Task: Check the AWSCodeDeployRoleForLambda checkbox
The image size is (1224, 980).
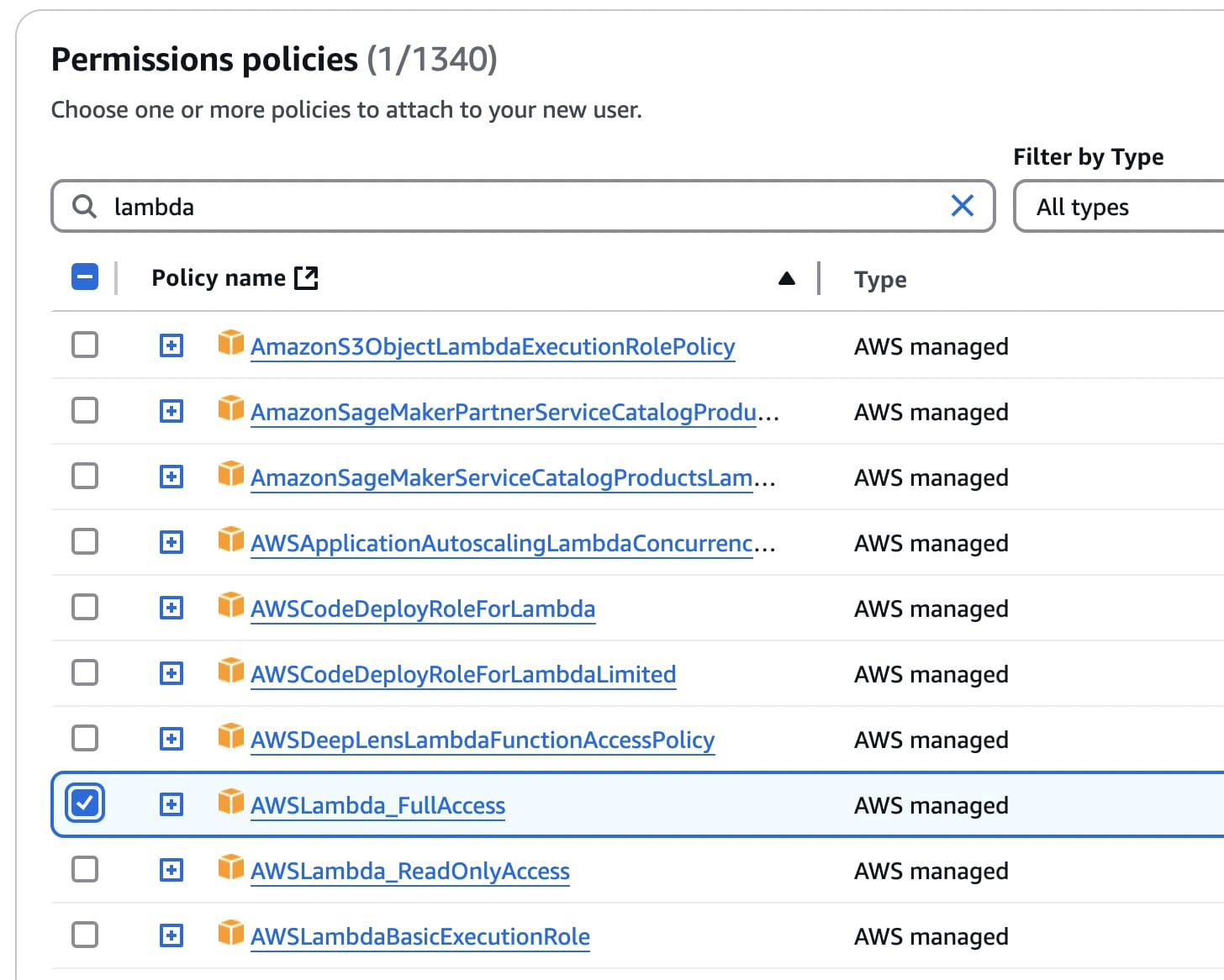Action: 85,607
